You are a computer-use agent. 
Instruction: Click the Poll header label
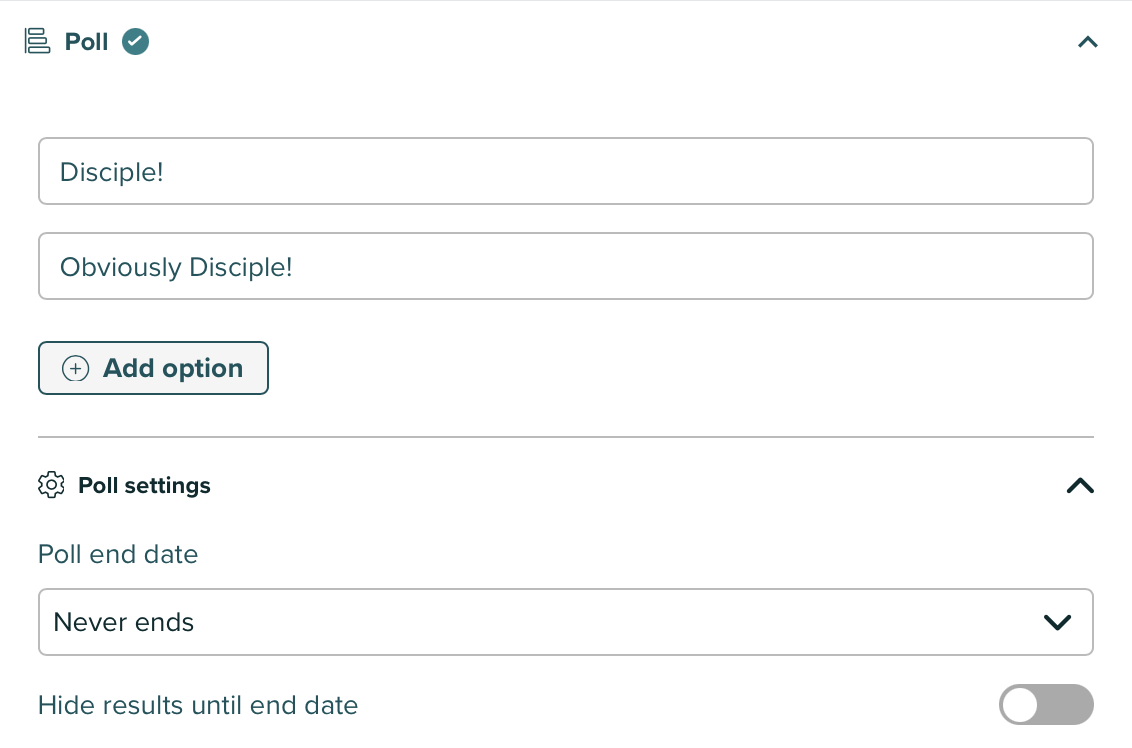coord(86,41)
